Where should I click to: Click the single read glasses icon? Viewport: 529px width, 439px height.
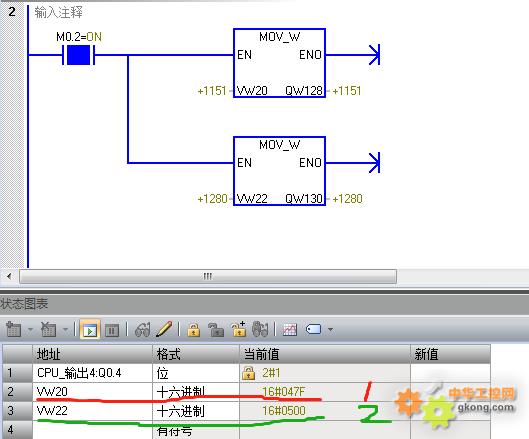point(143,329)
